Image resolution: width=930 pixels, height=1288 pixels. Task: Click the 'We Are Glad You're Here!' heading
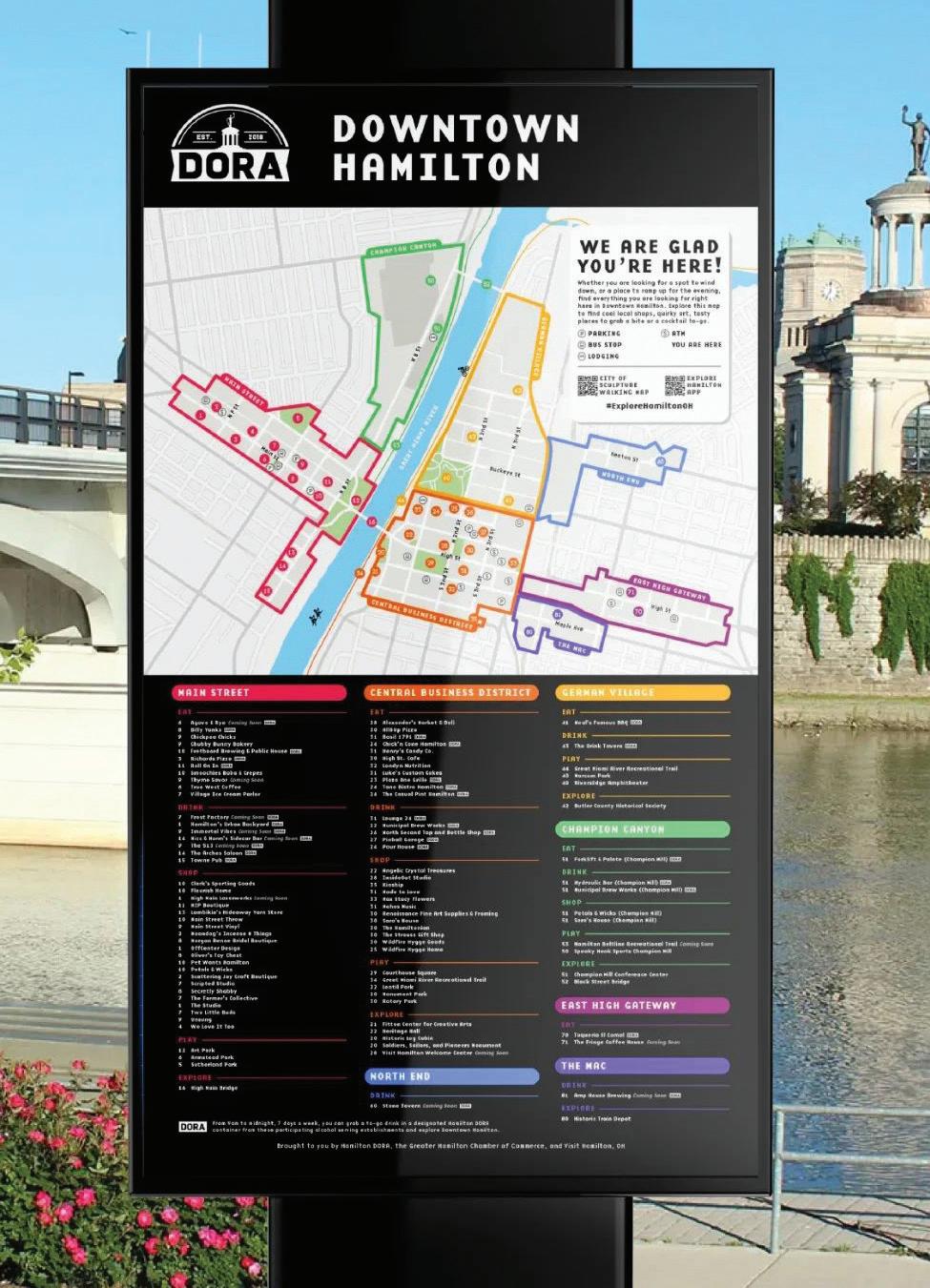tap(650, 256)
